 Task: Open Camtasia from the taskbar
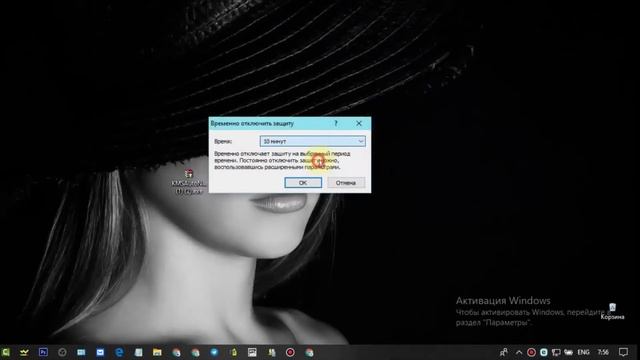[x=5, y=352]
